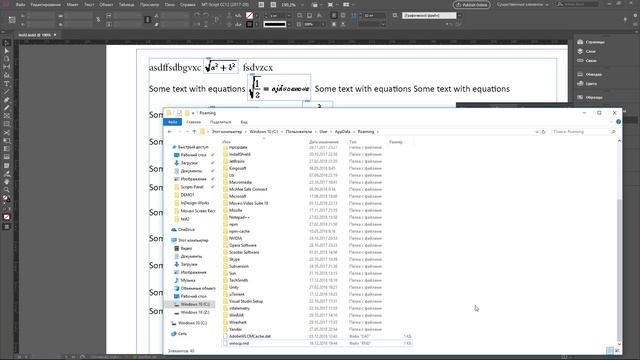Click the Publish Online button
The width and height of the screenshot is (640, 360).
(472, 5)
